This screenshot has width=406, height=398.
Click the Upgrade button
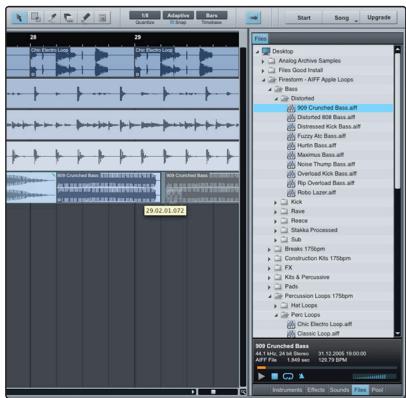click(379, 17)
